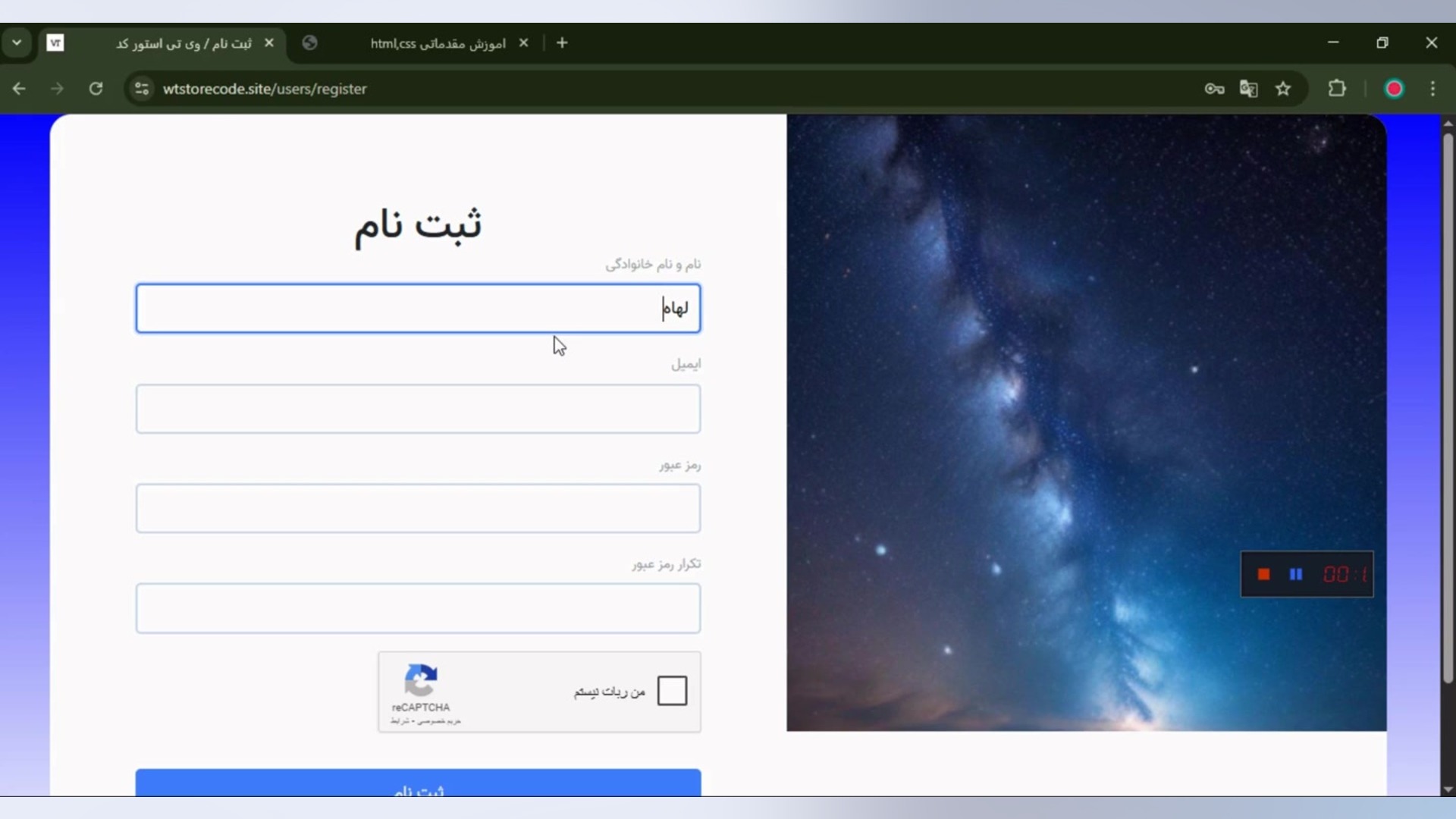Open the site information icon in address bar

click(142, 89)
